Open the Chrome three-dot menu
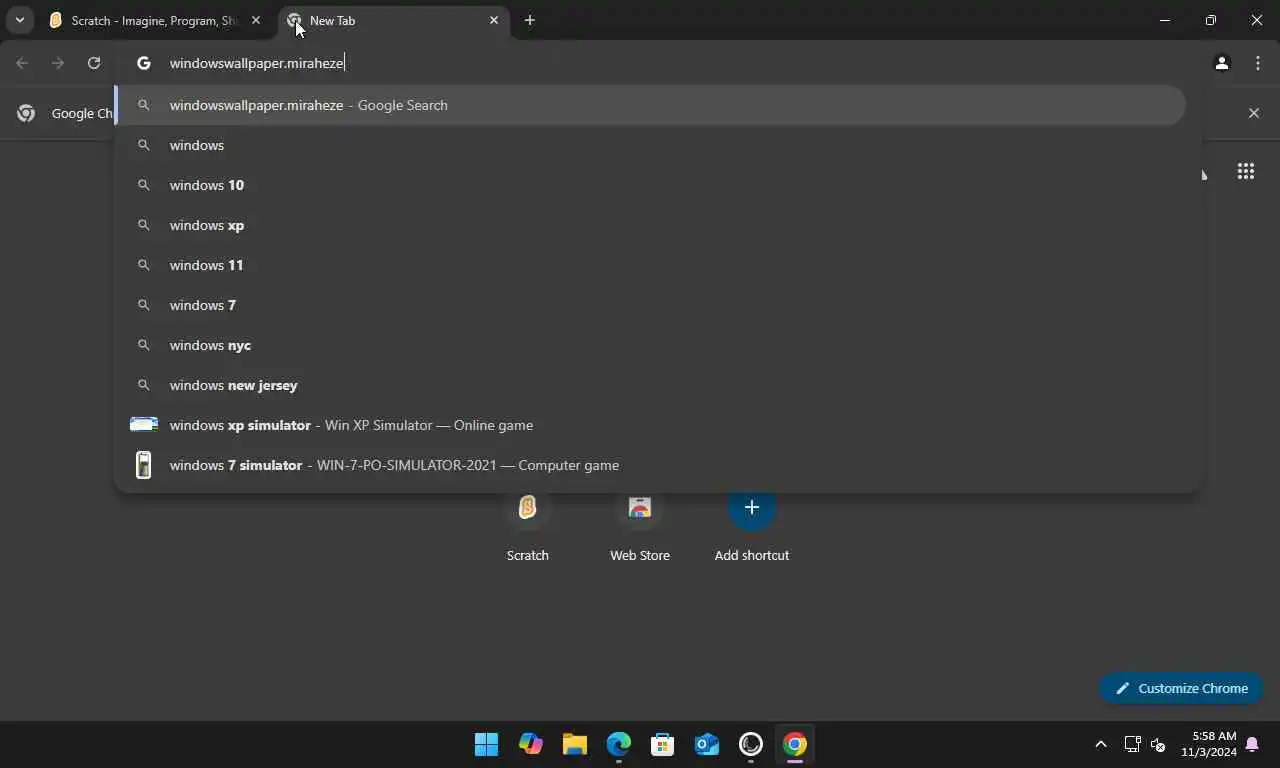Screen dimensions: 1280x768 point(1258,63)
